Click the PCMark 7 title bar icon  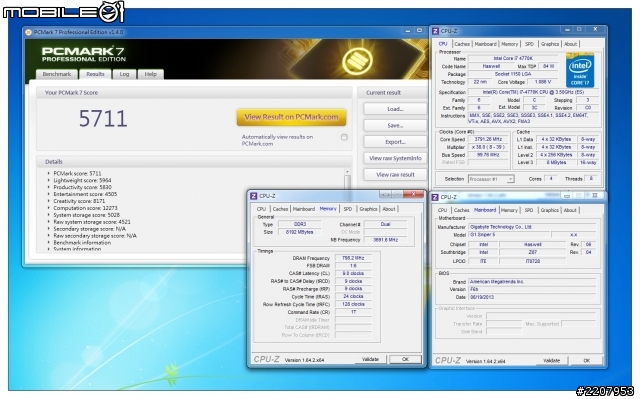[x=28, y=32]
